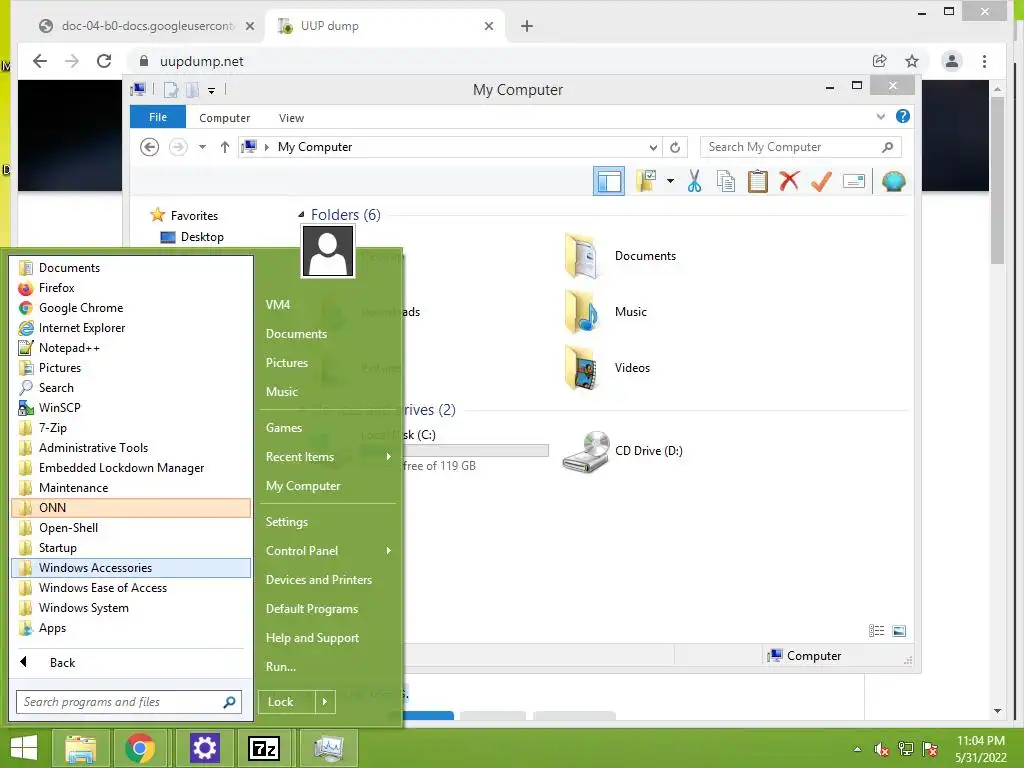Open shutdown options arrow beside Lock
This screenshot has width=1024, height=768.
click(325, 702)
